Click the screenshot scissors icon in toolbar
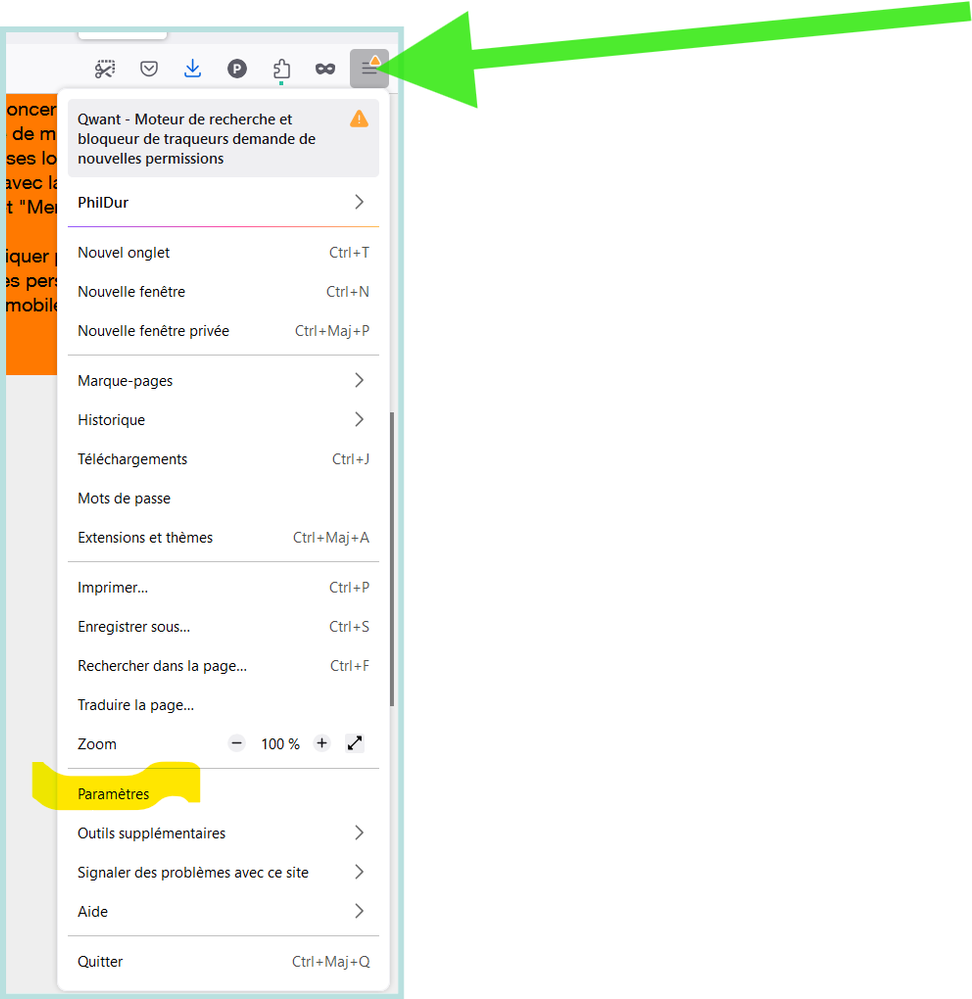 [105, 68]
